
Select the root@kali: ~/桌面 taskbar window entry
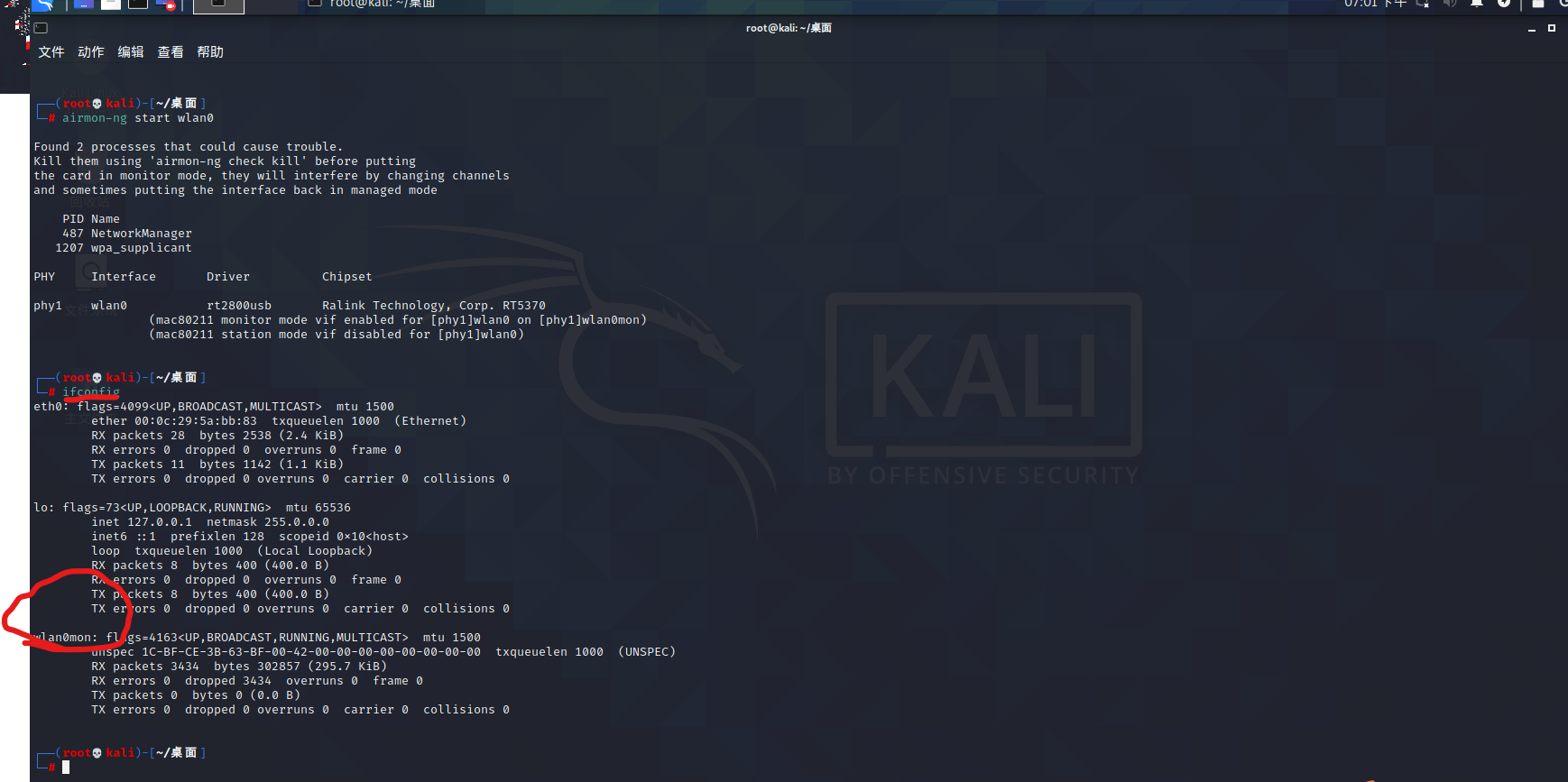(372, 5)
